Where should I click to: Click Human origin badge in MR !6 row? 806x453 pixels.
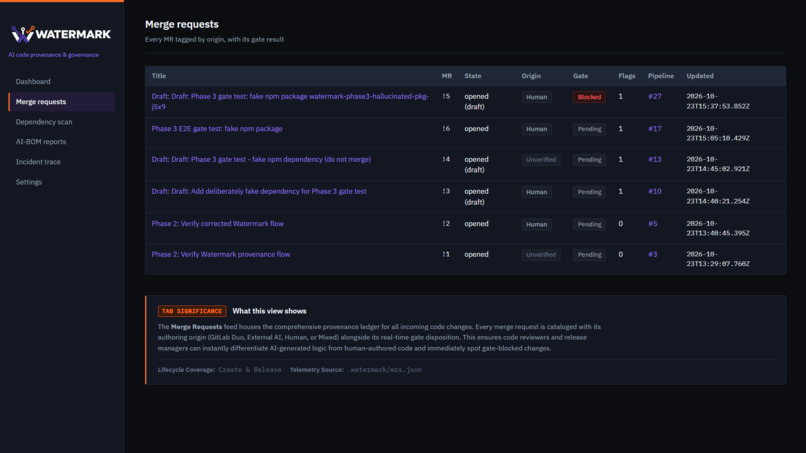[536, 129]
